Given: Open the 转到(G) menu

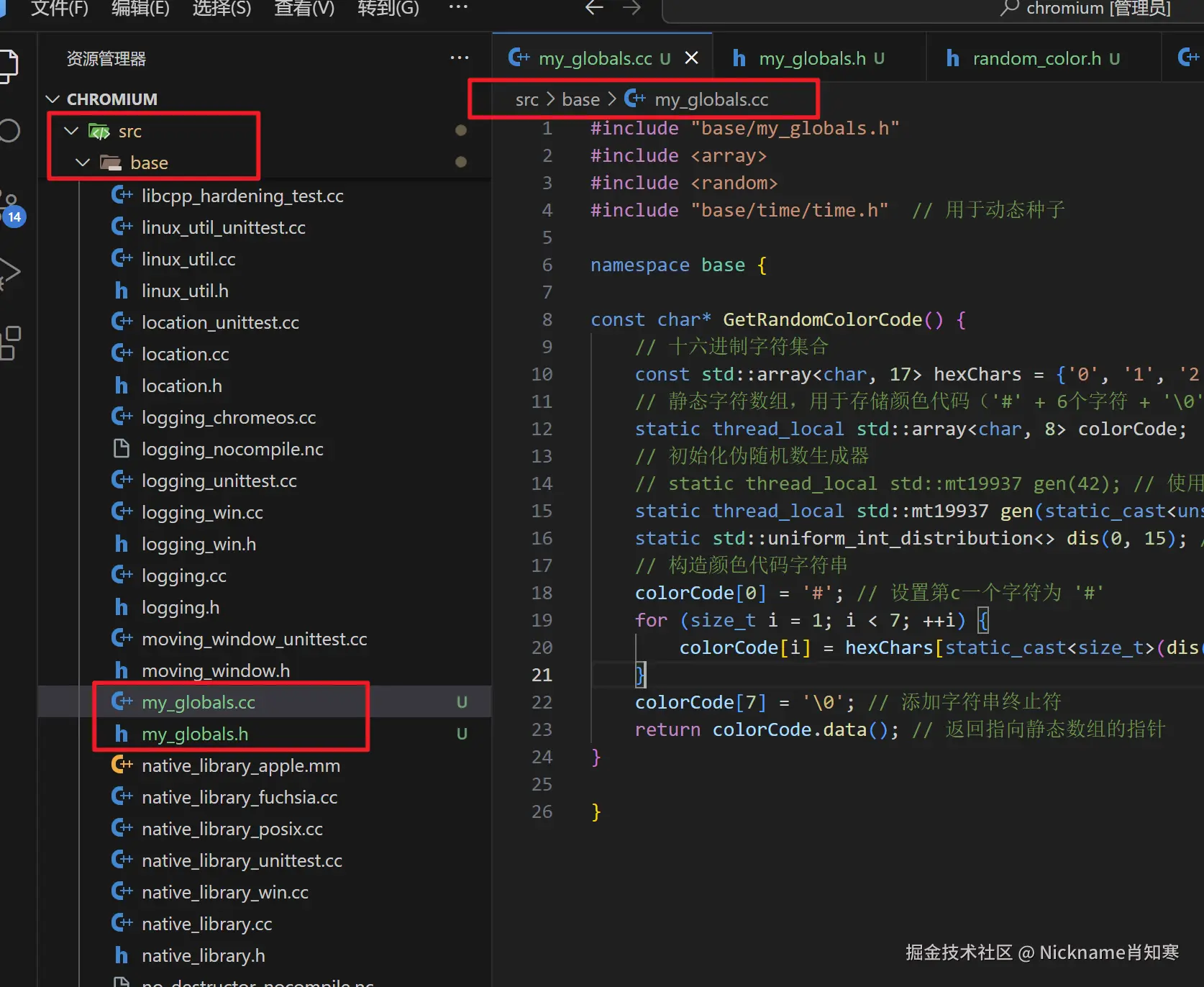Looking at the screenshot, I should 388,8.
